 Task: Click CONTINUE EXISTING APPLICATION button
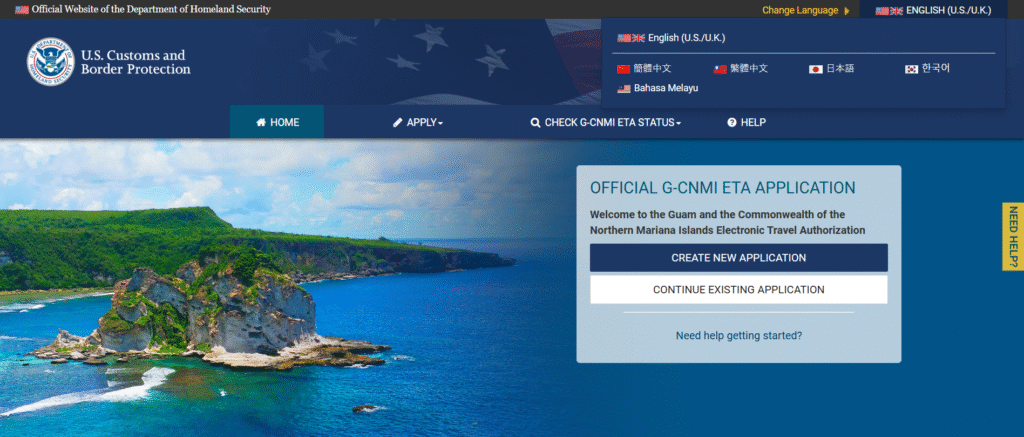[x=739, y=289]
